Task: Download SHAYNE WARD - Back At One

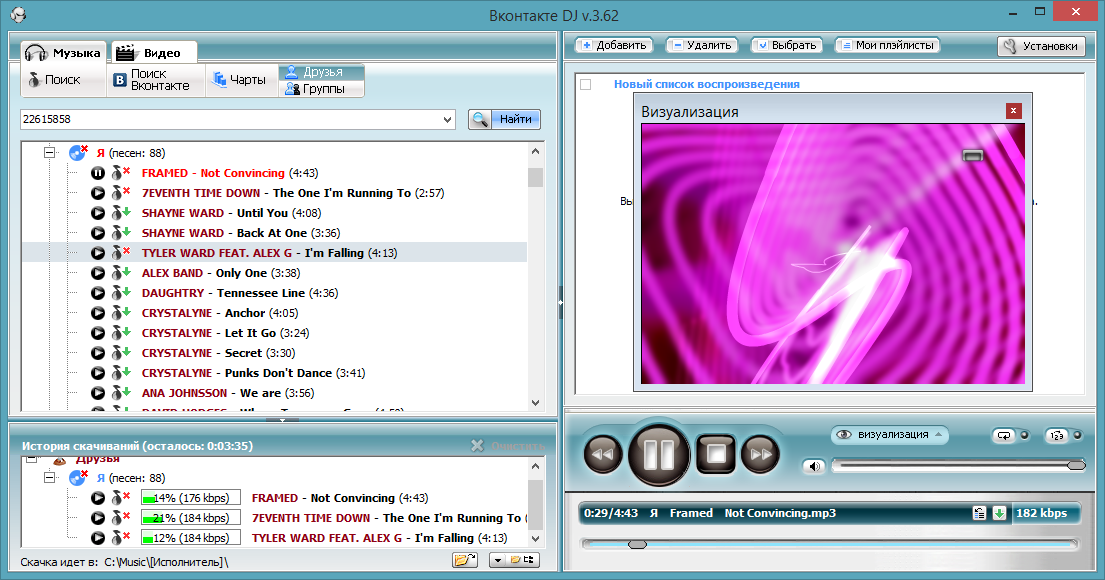Action: pos(121,233)
